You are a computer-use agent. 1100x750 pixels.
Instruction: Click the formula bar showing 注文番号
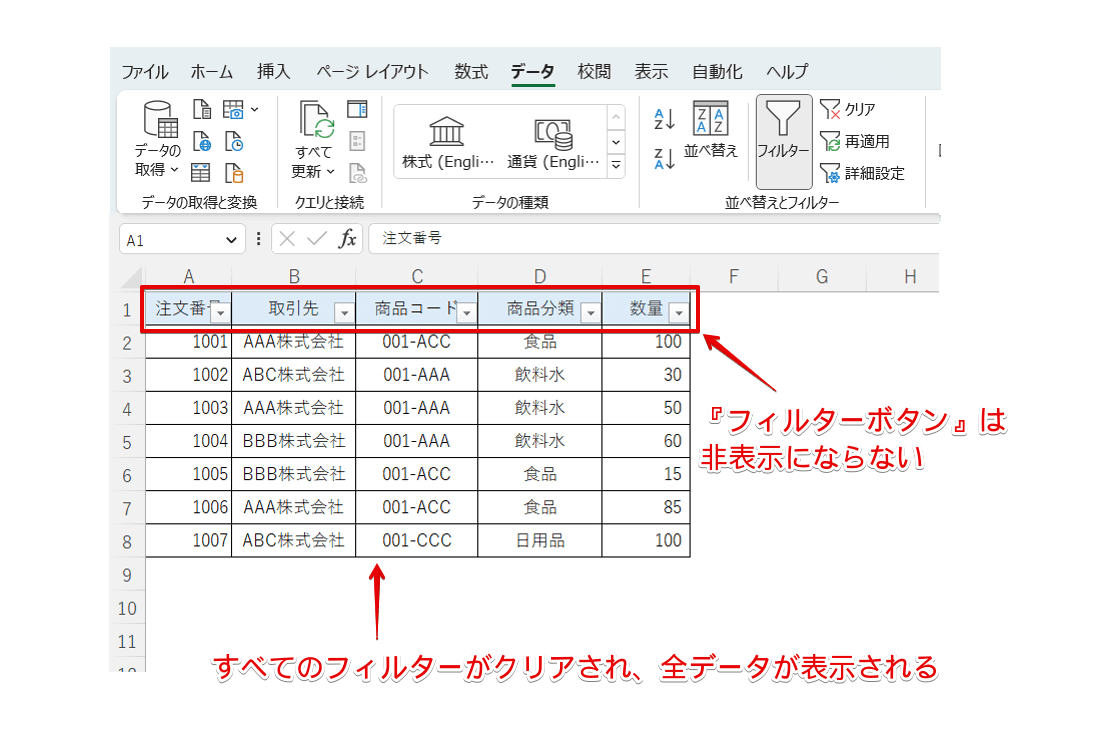coord(654,239)
